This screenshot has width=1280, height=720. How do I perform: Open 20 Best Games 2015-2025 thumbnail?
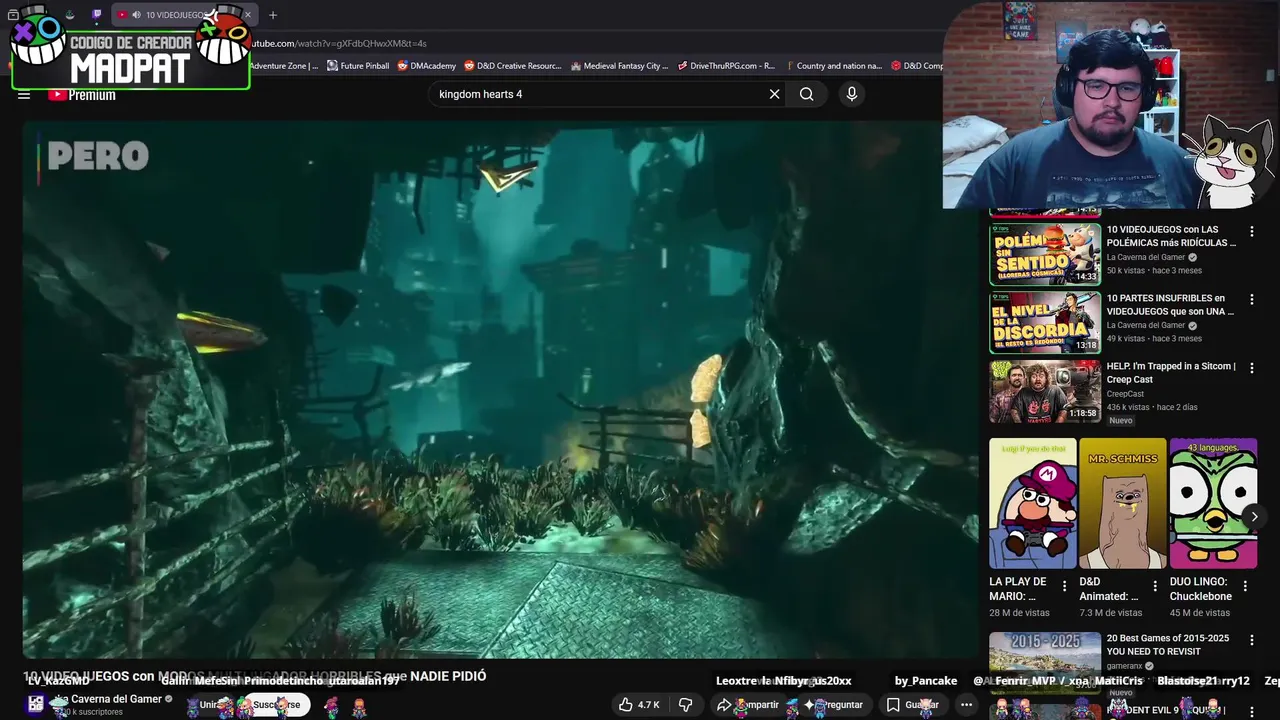[1045, 662]
